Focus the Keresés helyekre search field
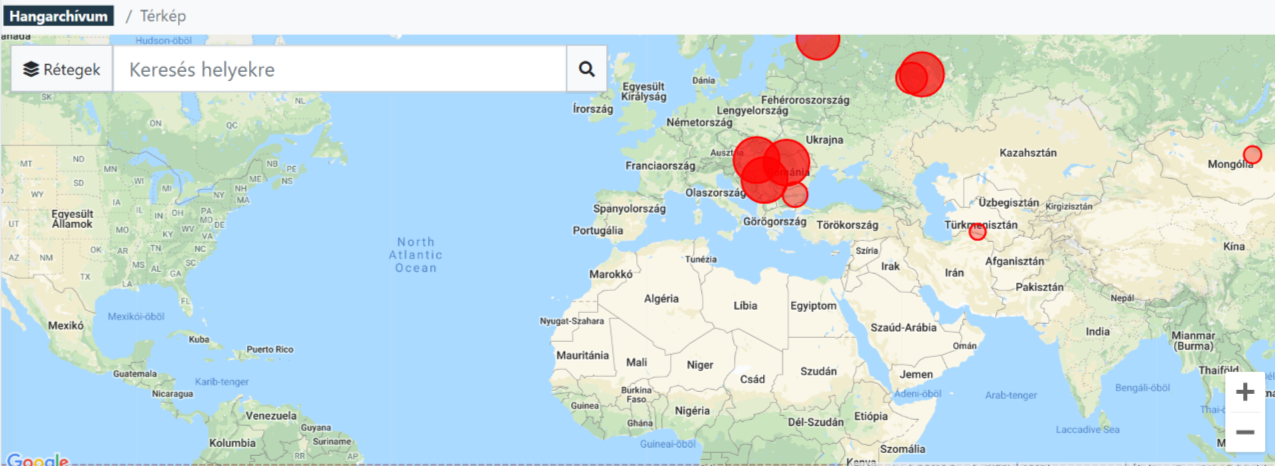Screen dimensions: 1275x466 (x=339, y=69)
